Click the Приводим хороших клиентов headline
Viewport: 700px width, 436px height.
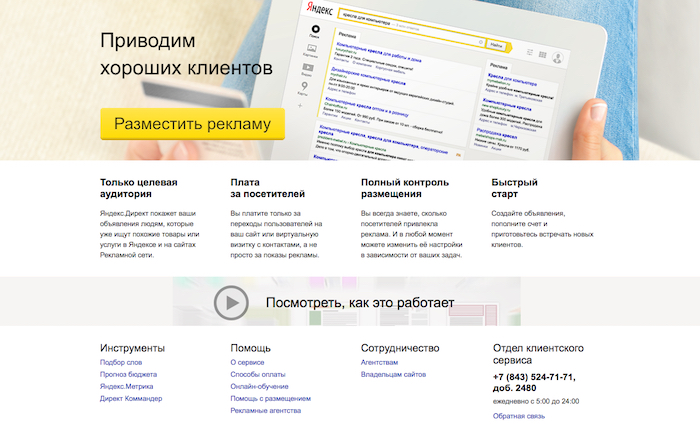pos(186,54)
